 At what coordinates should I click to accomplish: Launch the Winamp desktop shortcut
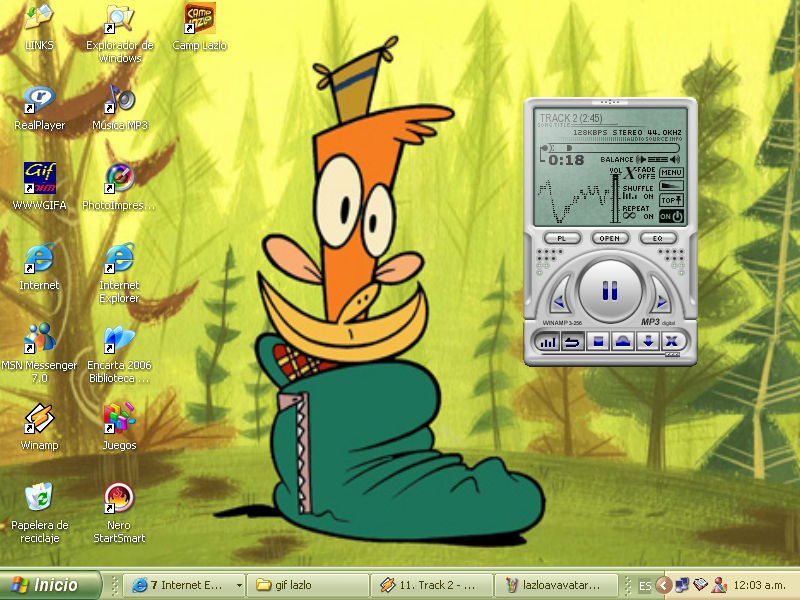pos(39,427)
